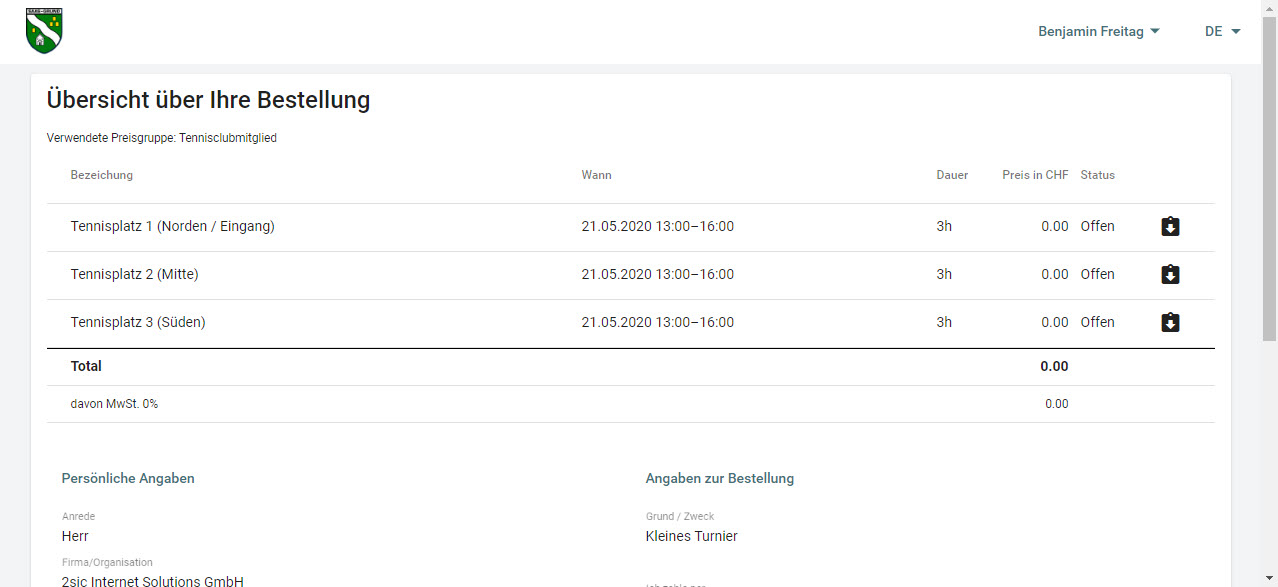Image resolution: width=1278 pixels, height=587 pixels.
Task: Click the Status column header
Action: (1097, 175)
